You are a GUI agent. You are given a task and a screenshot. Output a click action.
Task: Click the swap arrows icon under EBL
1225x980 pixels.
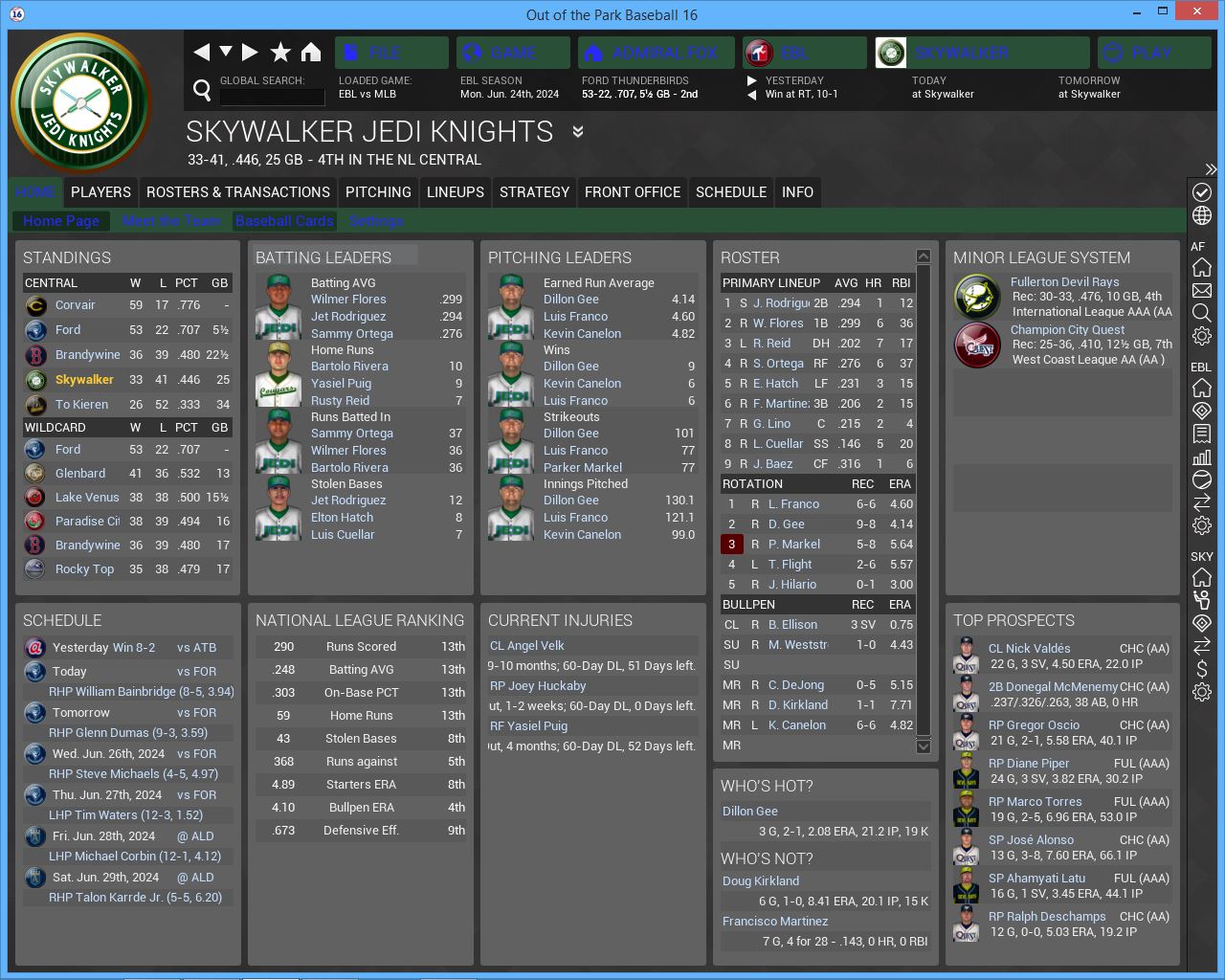(x=1202, y=502)
